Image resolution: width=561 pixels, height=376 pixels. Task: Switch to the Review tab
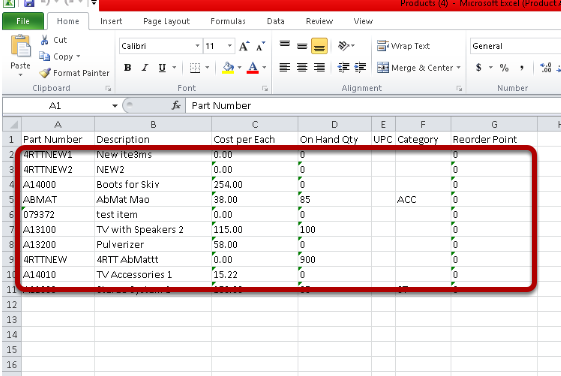click(319, 21)
